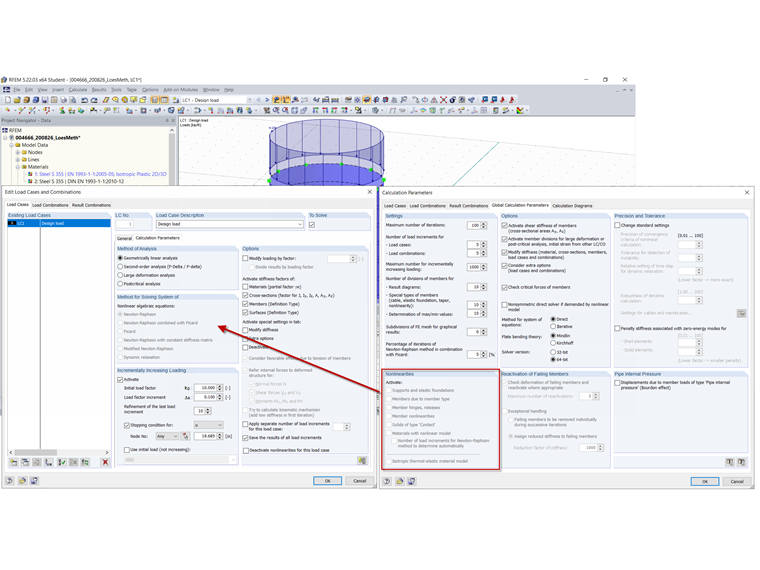Click the right unit icon in Calculation Parameters dialog
The height and width of the screenshot is (570, 760).
(x=742, y=462)
